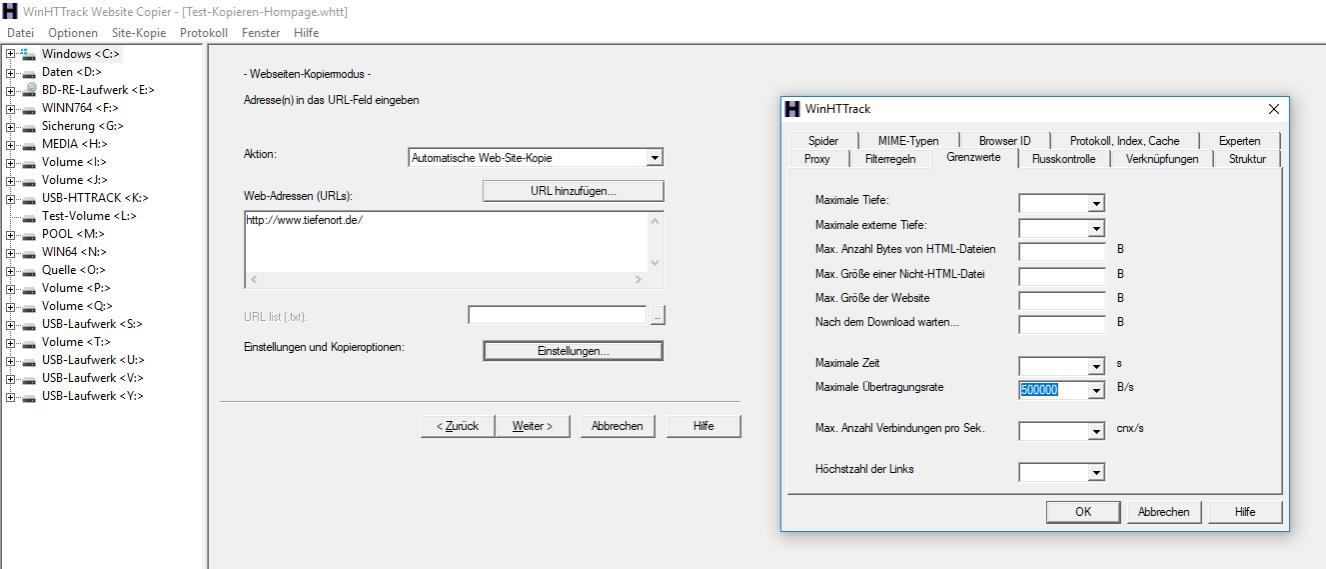Image resolution: width=1326 pixels, height=569 pixels.
Task: Click the POOL M: drive icon
Action: 28,234
